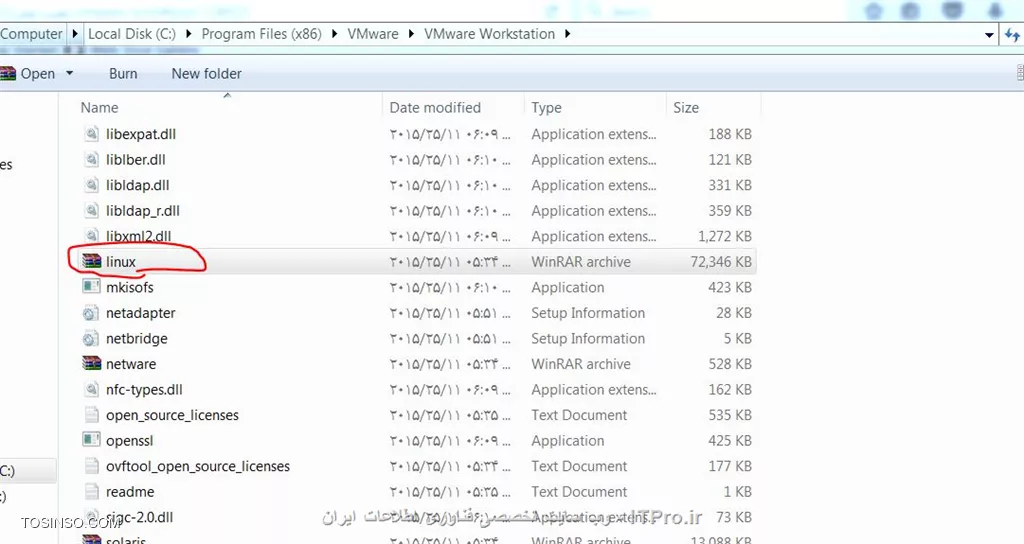Go to VMware folder breadcrumb

[x=373, y=34]
